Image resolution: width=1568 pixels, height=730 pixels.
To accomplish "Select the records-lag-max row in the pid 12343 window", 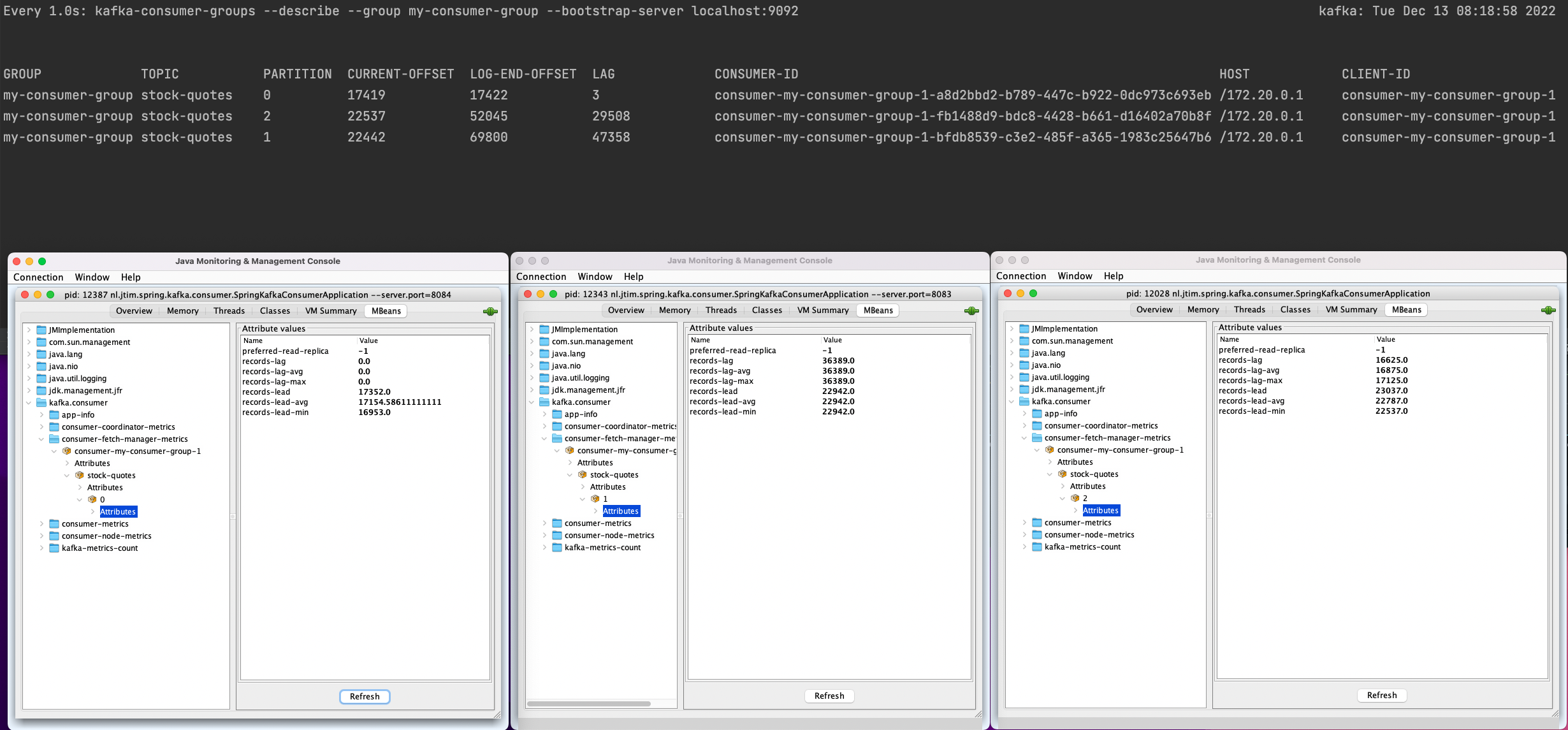I will (721, 381).
